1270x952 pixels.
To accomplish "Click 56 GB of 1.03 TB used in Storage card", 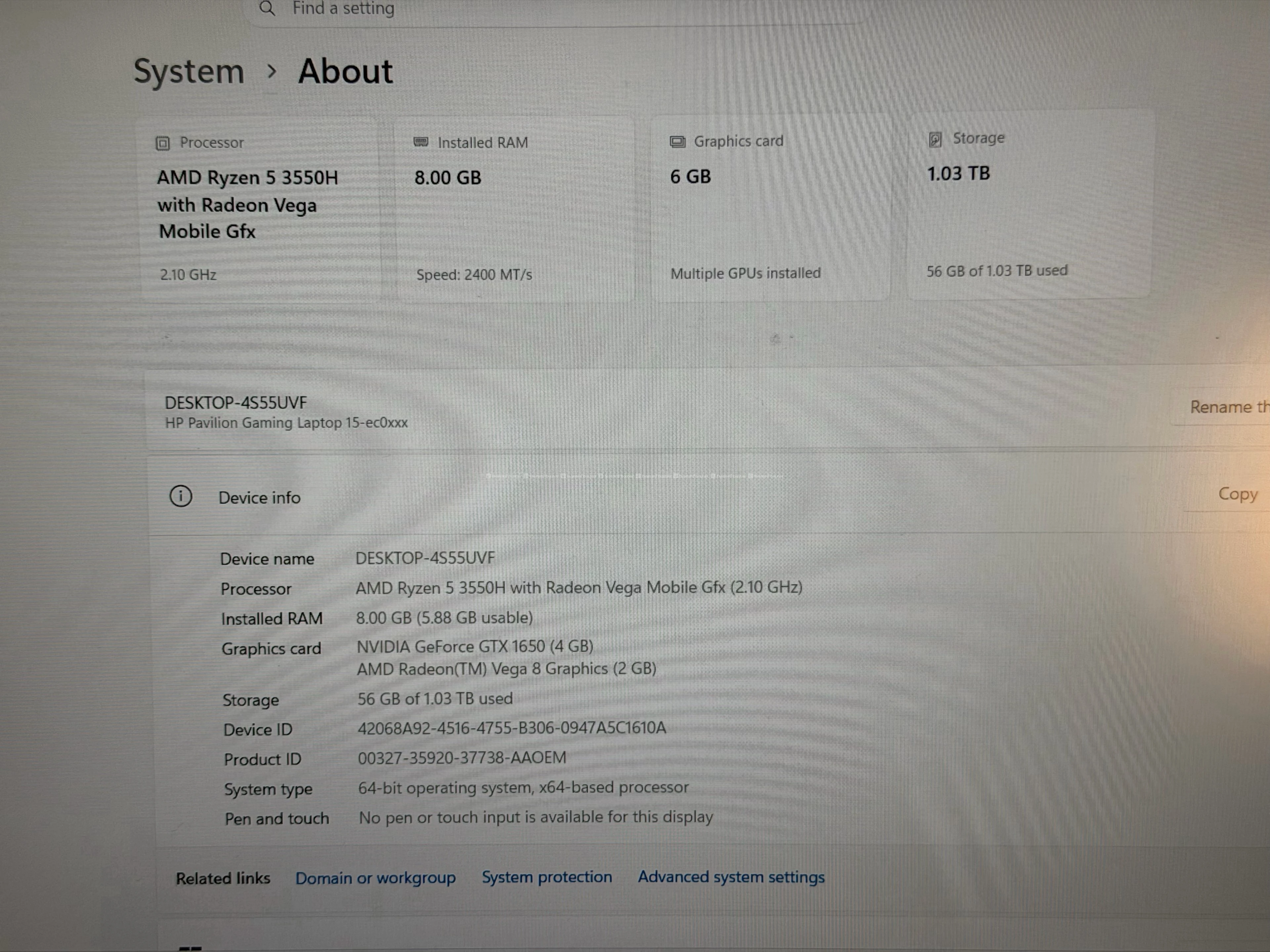I will pyautogui.click(x=997, y=271).
